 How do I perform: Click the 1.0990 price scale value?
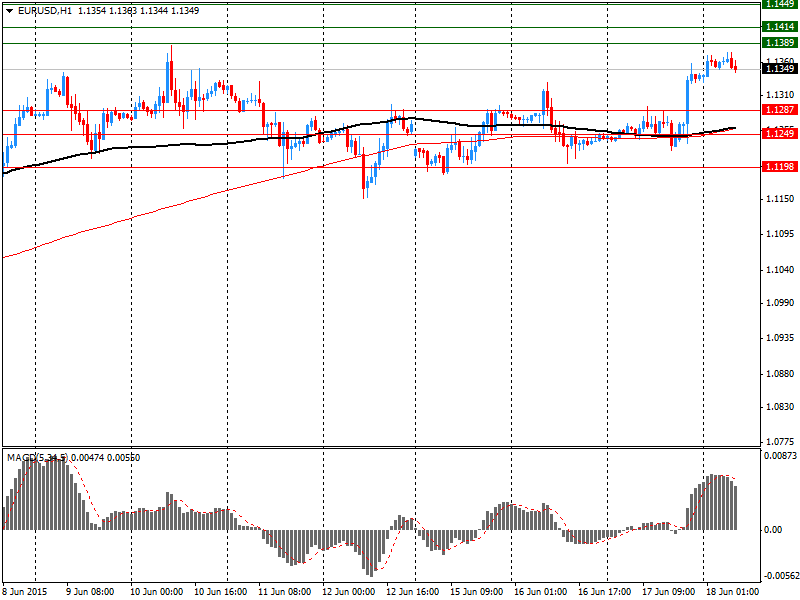(780, 303)
